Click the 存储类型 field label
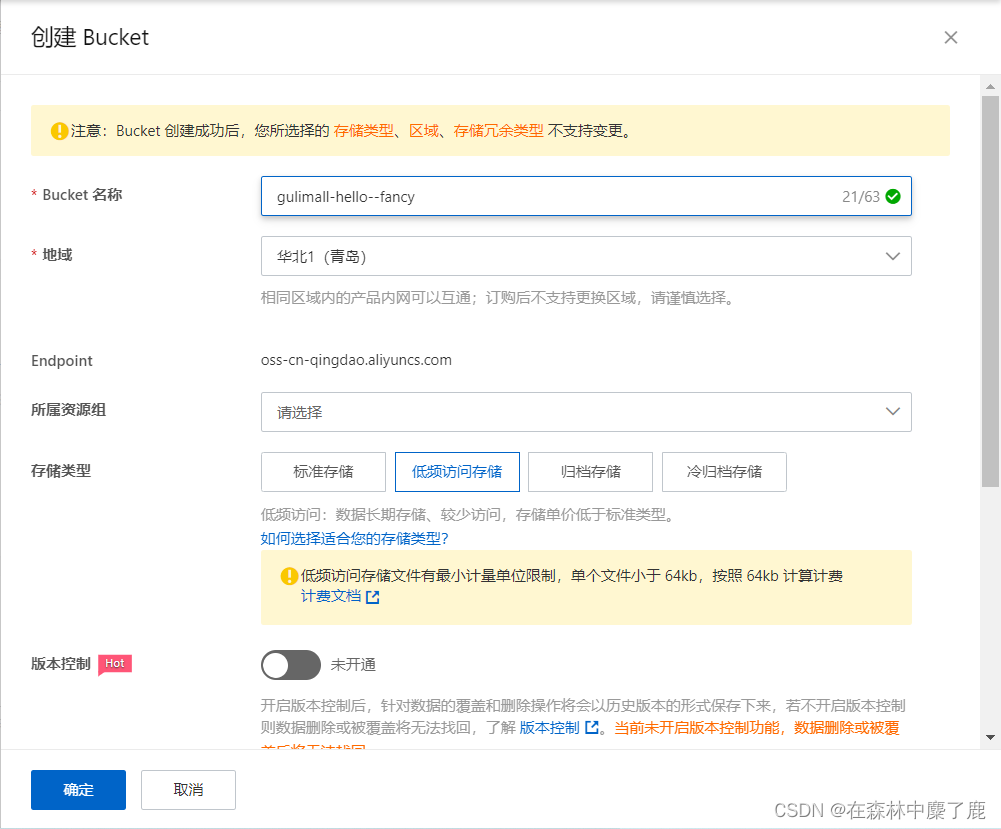1001x829 pixels. [61, 471]
